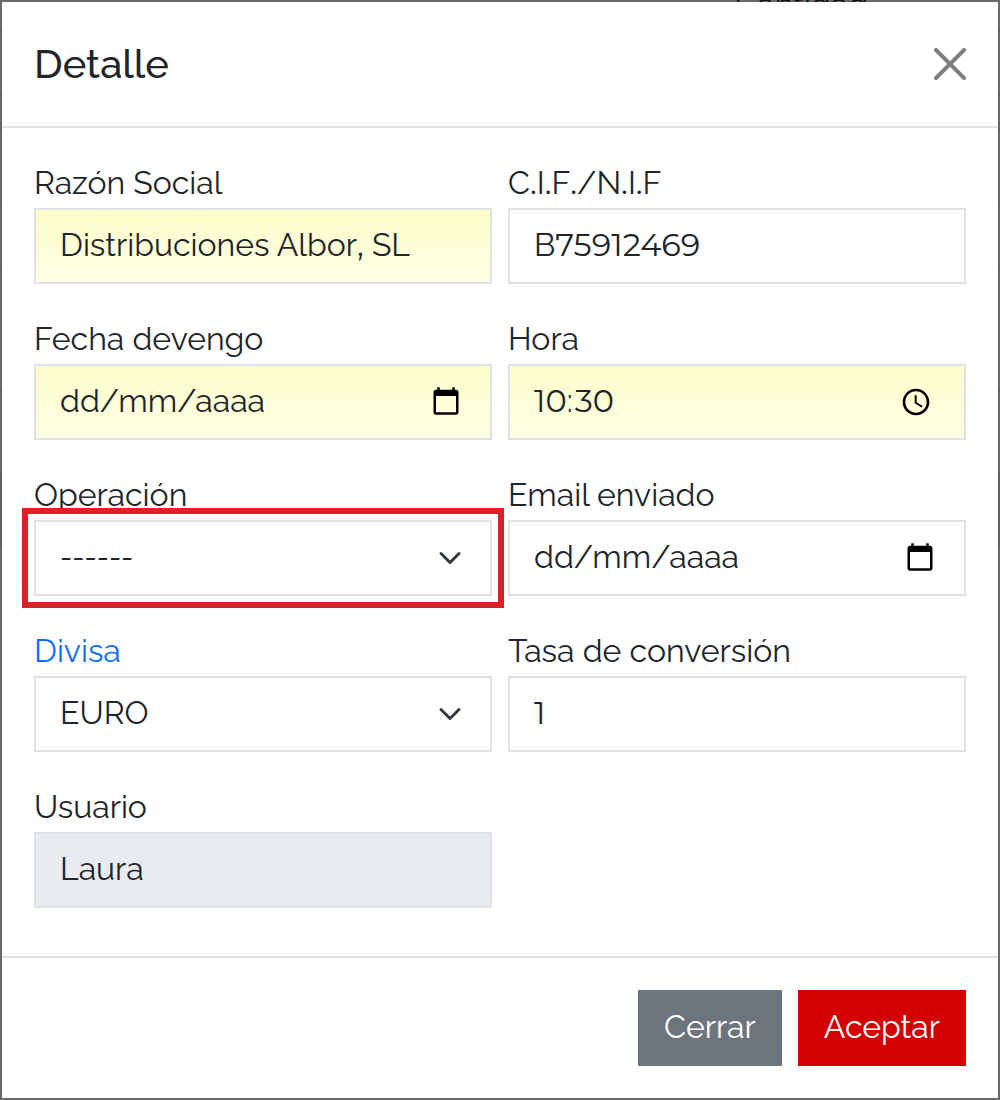The width and height of the screenshot is (1000, 1100).
Task: Open calendar picker in Email enviado field
Action: coord(920,558)
